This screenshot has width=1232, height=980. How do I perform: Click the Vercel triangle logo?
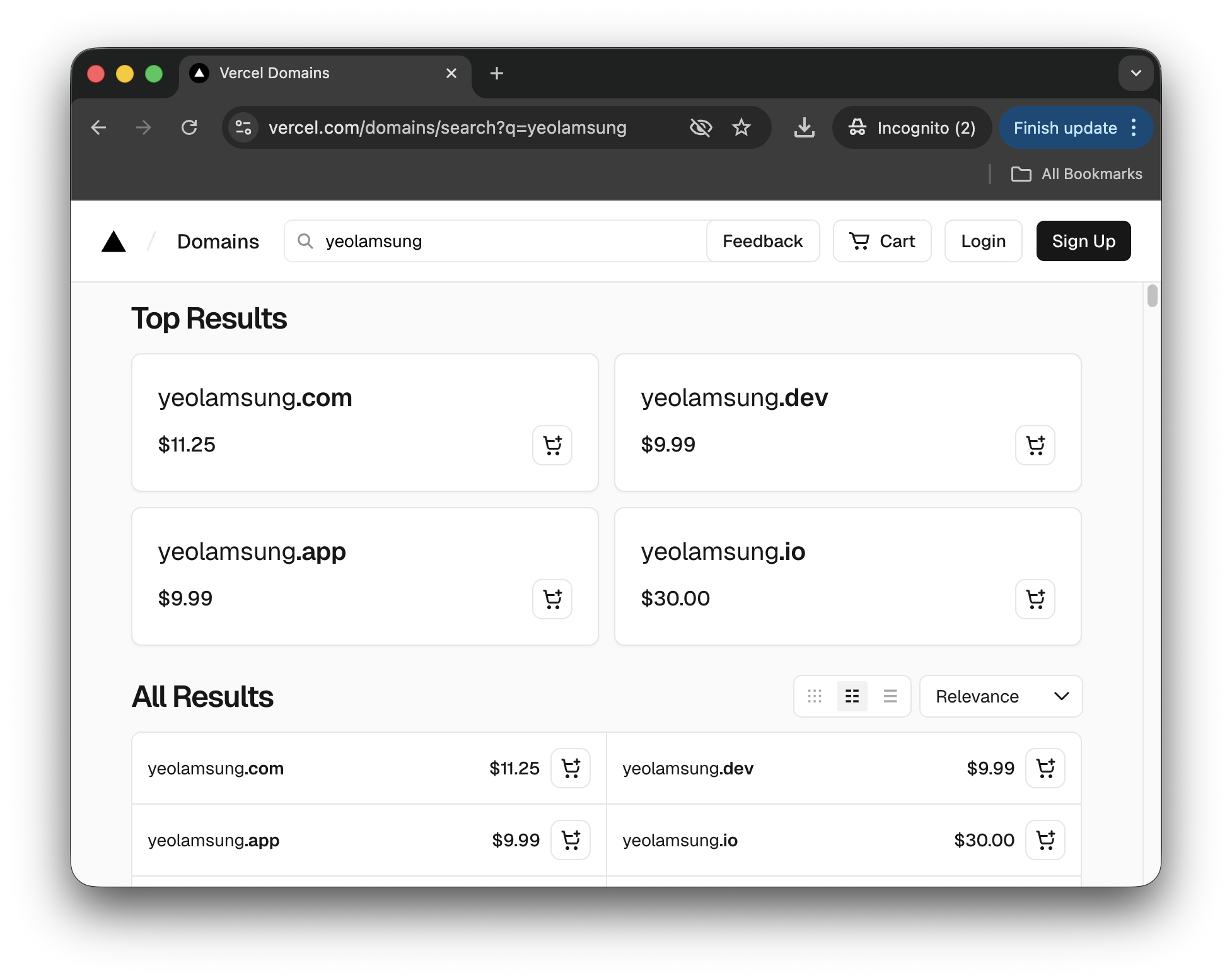113,242
